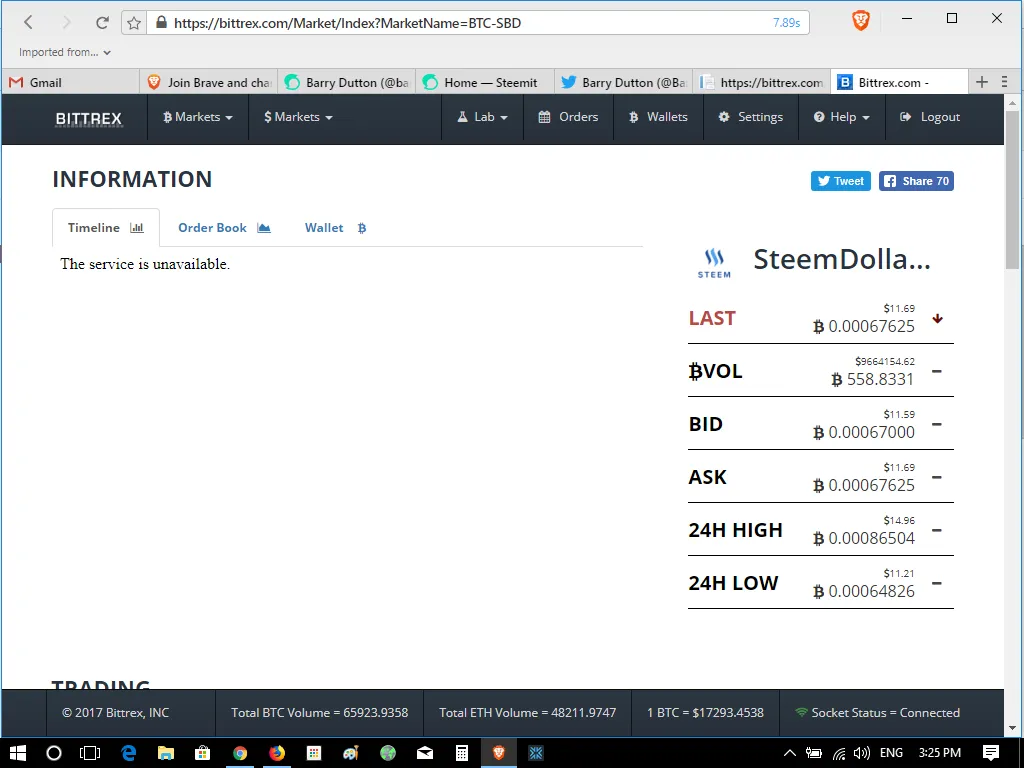
Task: Click the Tweet button
Action: click(x=840, y=181)
